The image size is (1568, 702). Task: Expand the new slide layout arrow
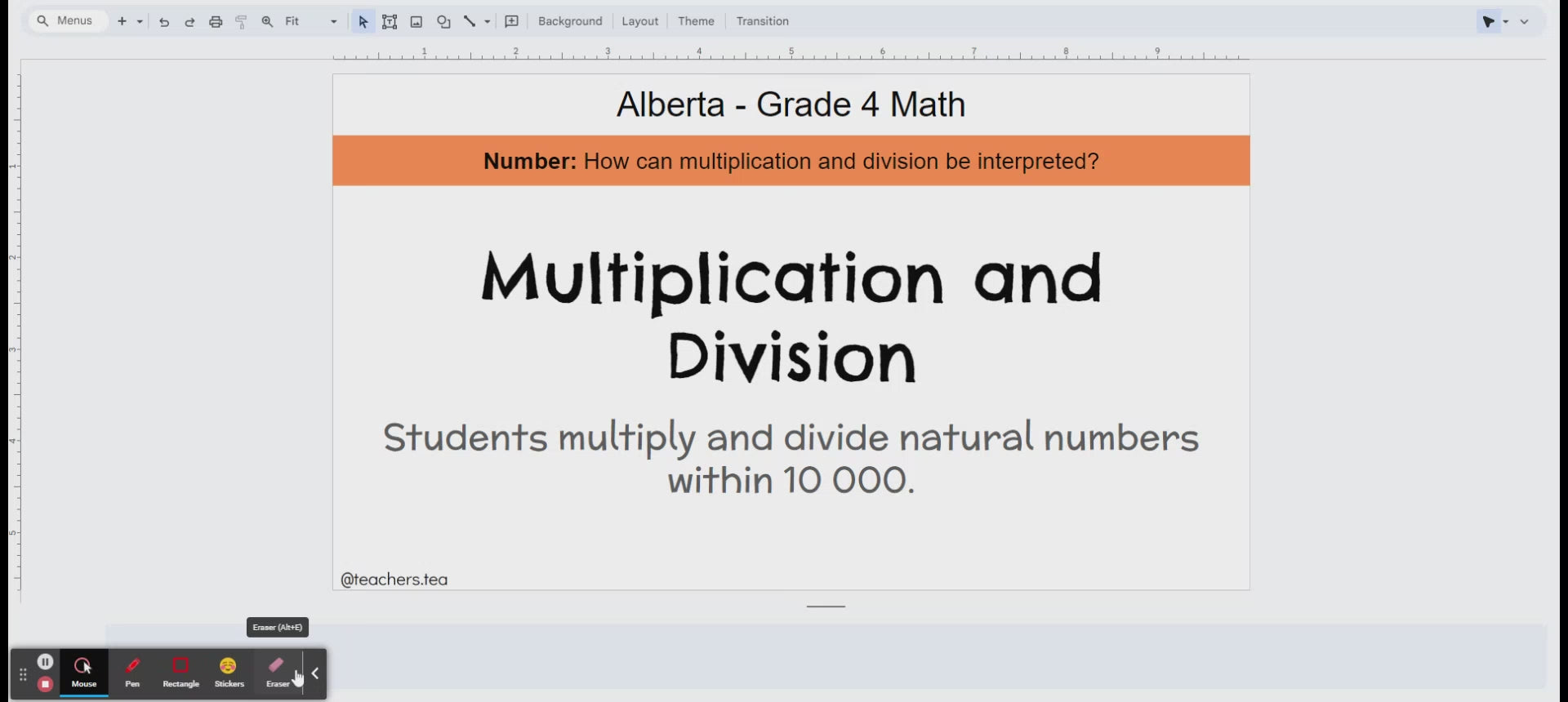(140, 22)
